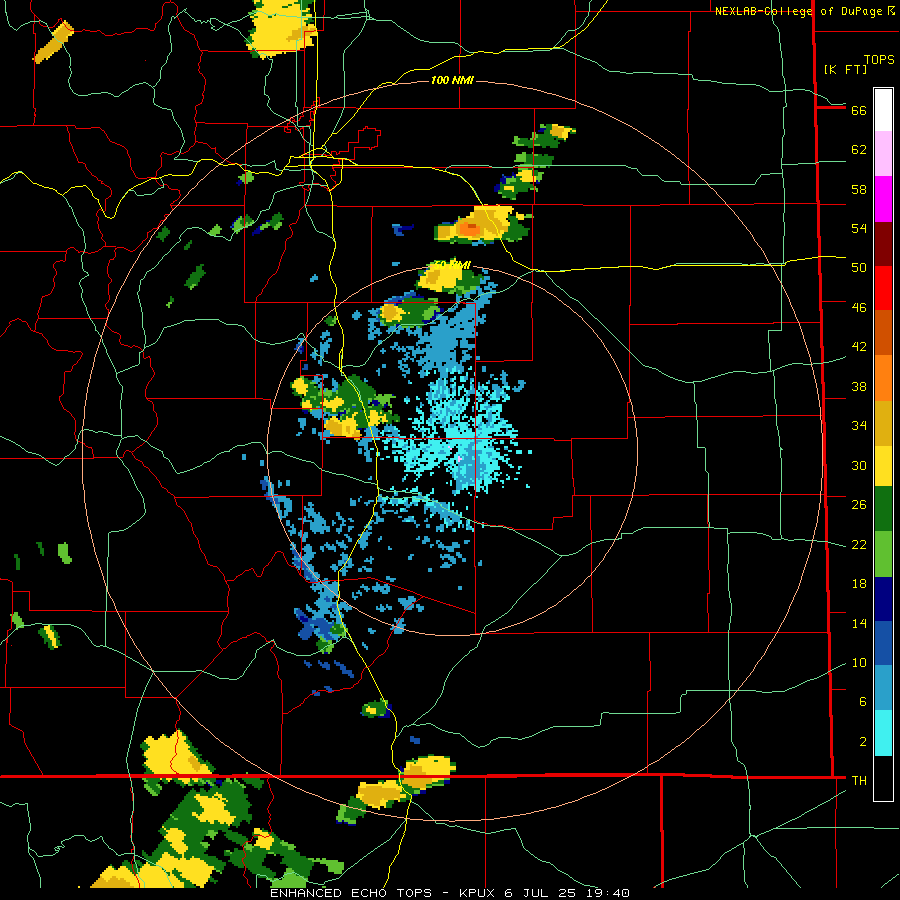Select the 100 NMI range ring label
The width and height of the screenshot is (900, 900).
(452, 80)
